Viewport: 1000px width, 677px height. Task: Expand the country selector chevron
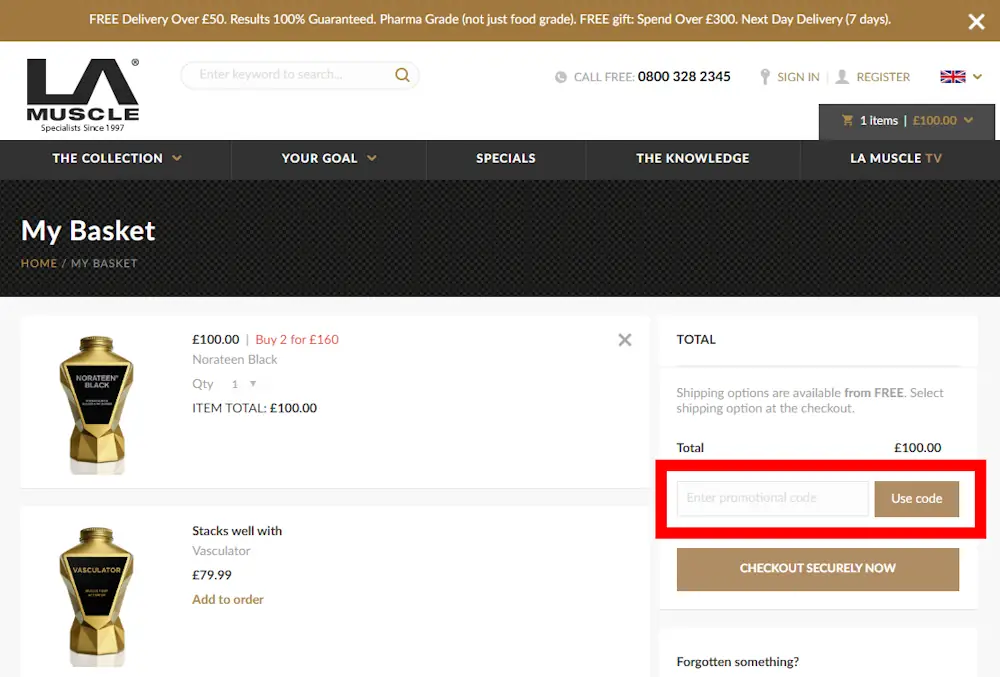point(977,76)
